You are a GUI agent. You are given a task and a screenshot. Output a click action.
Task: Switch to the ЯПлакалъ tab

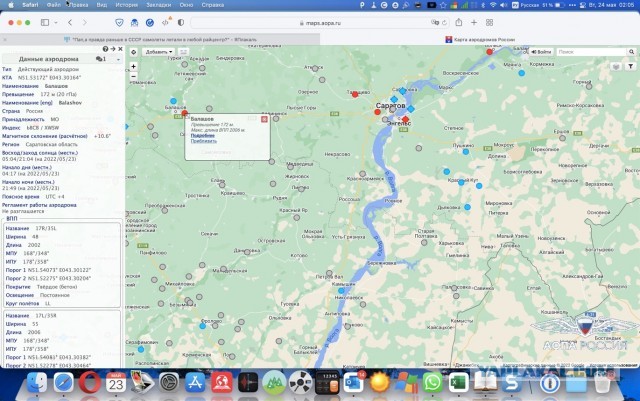click(x=160, y=40)
